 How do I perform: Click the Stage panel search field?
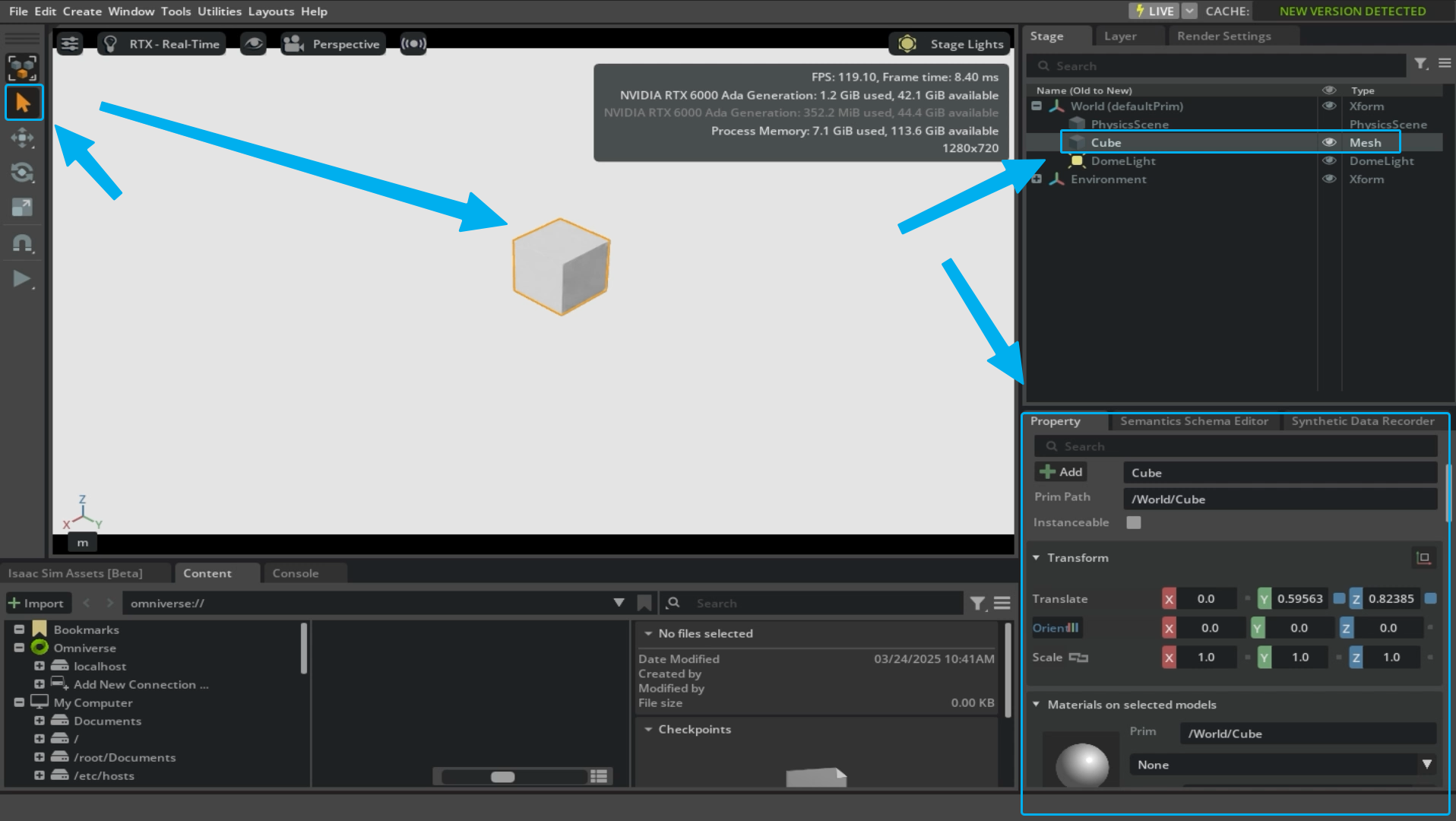tap(1216, 66)
